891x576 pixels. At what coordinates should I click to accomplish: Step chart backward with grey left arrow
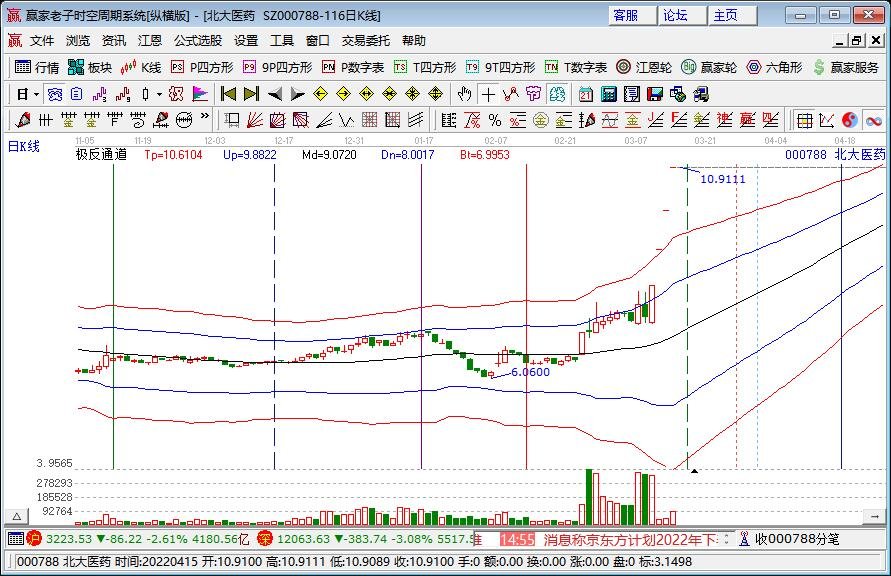point(274,94)
